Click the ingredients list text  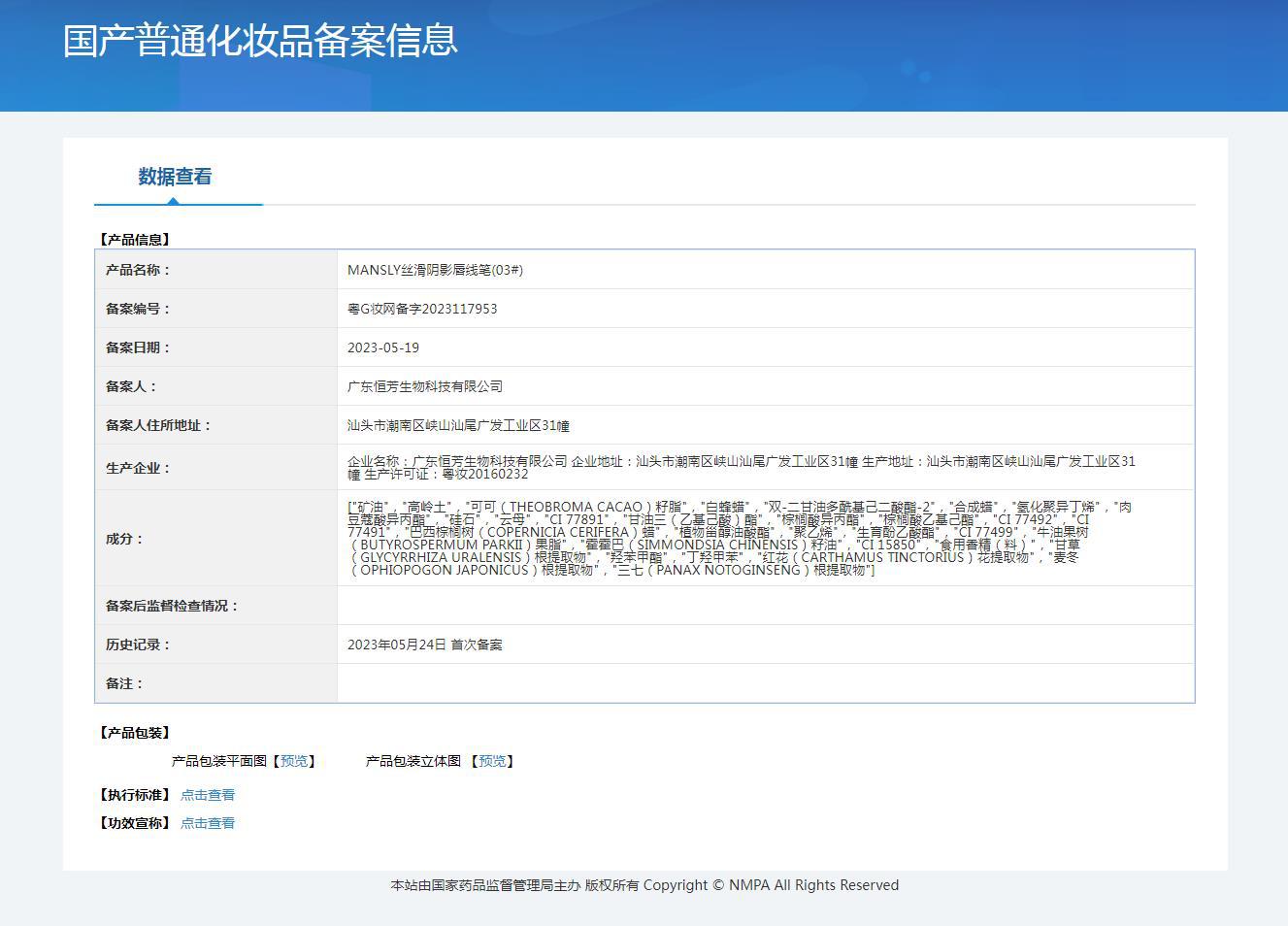[739, 539]
